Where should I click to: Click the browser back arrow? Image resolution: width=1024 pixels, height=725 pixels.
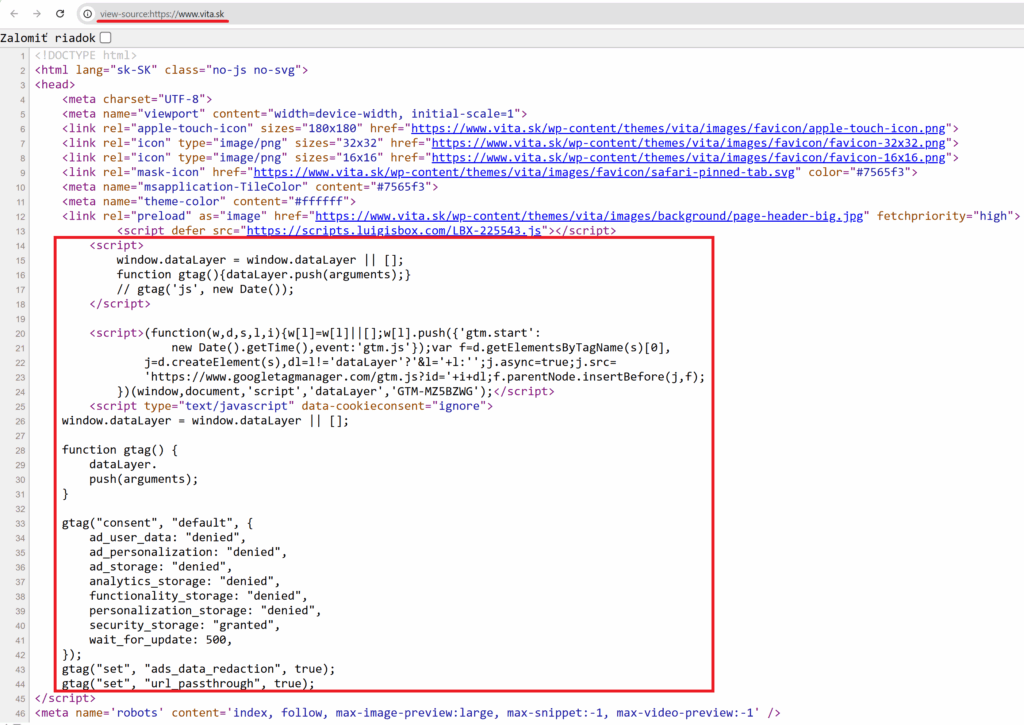(14, 14)
